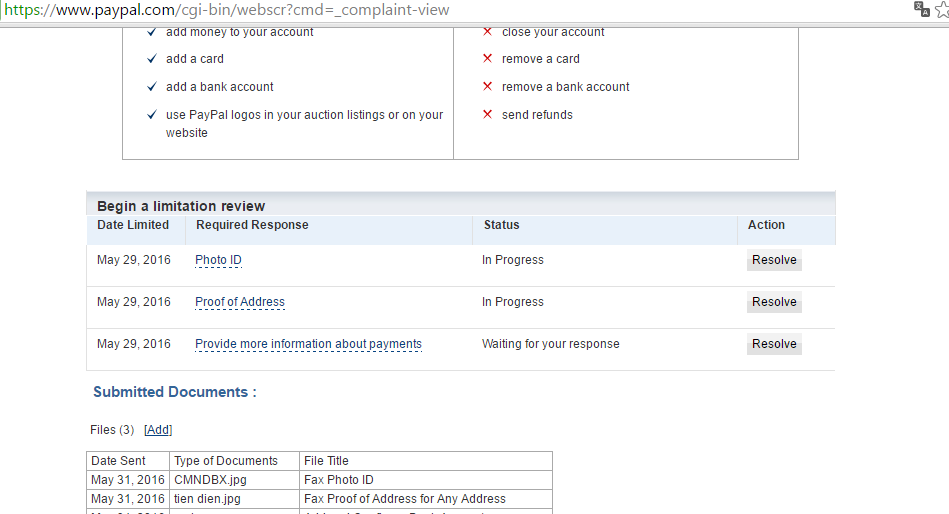Screen dimensions: 949x514
Task: Click the Date Limited column header
Action: tap(133, 225)
